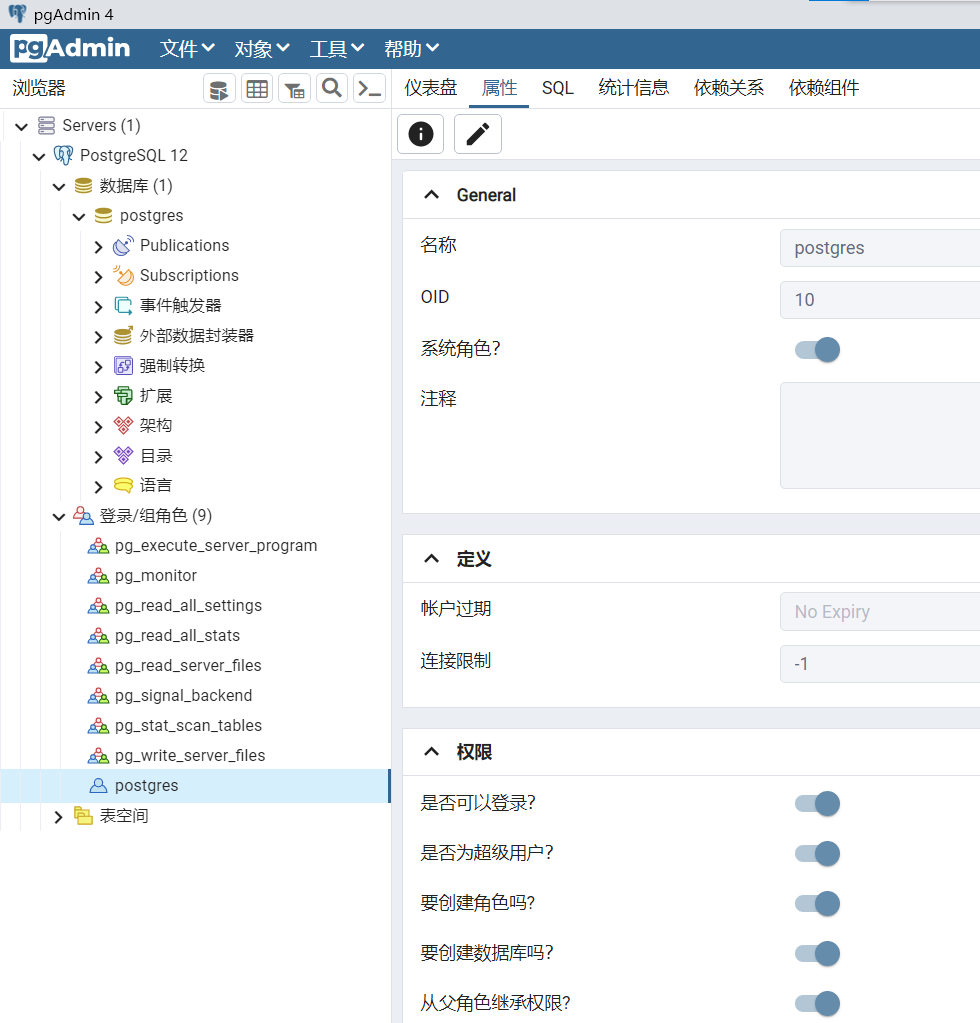980x1023 pixels.
Task: Click the Servers group stack icon
Action: click(46, 125)
